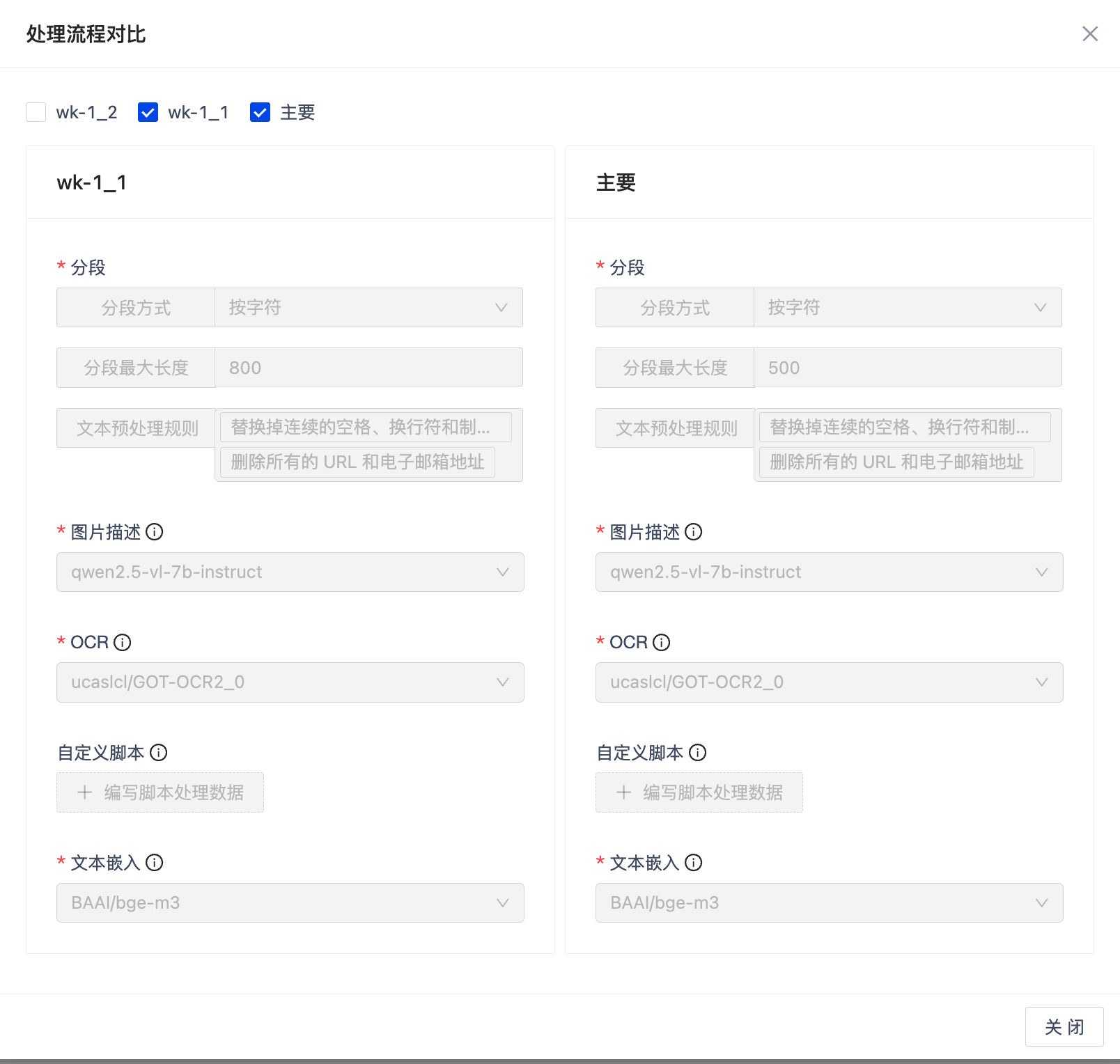
Task: Click info icon beside wk-1_1 文本嵌入
Action: point(155,863)
